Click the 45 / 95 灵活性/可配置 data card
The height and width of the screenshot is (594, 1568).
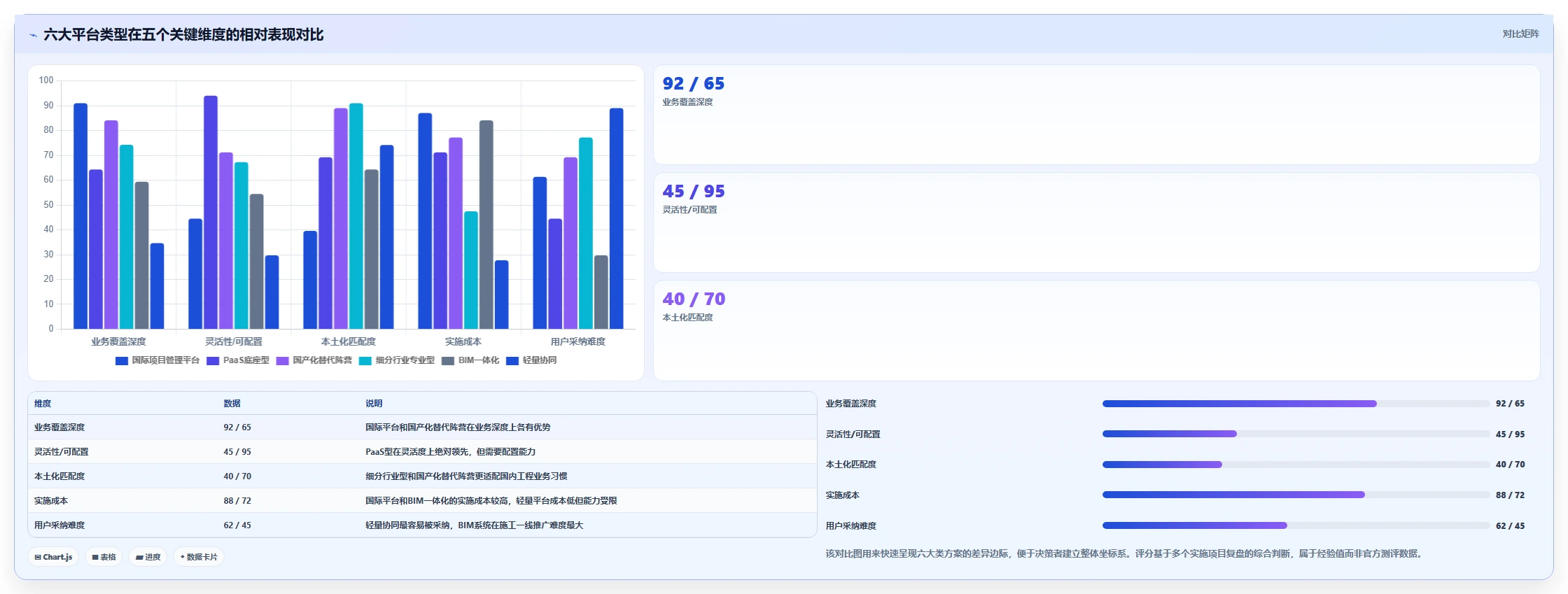[1096, 222]
